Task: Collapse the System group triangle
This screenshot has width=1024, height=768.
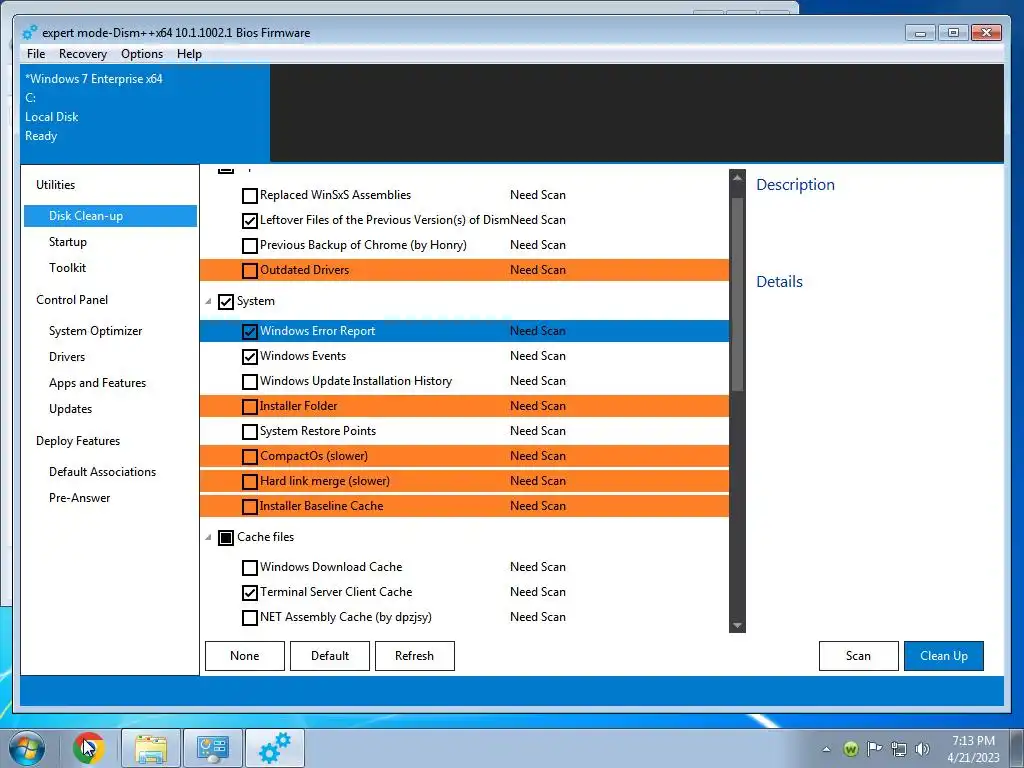Action: click(208, 302)
